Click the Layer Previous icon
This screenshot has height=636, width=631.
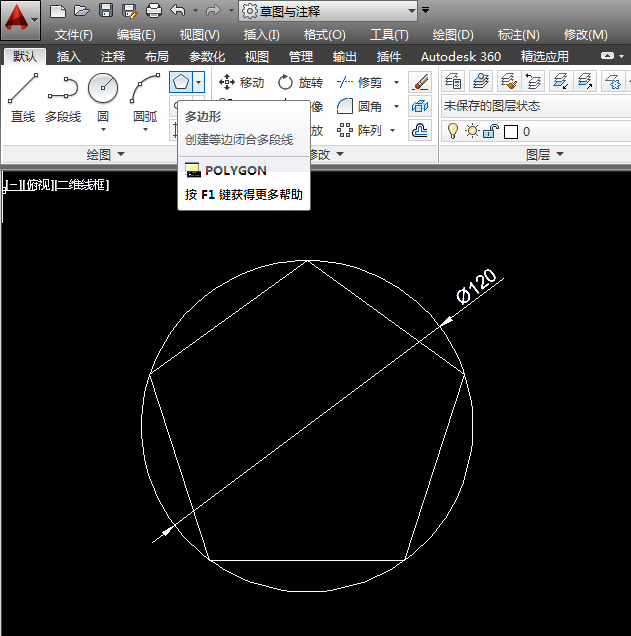533,81
